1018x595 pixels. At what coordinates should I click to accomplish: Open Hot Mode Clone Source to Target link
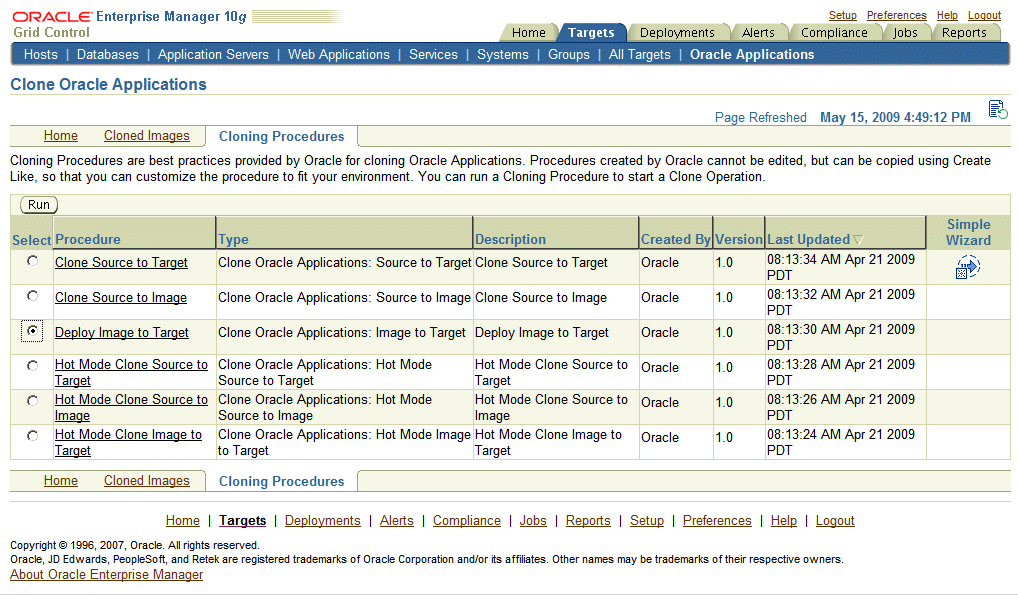tap(131, 372)
